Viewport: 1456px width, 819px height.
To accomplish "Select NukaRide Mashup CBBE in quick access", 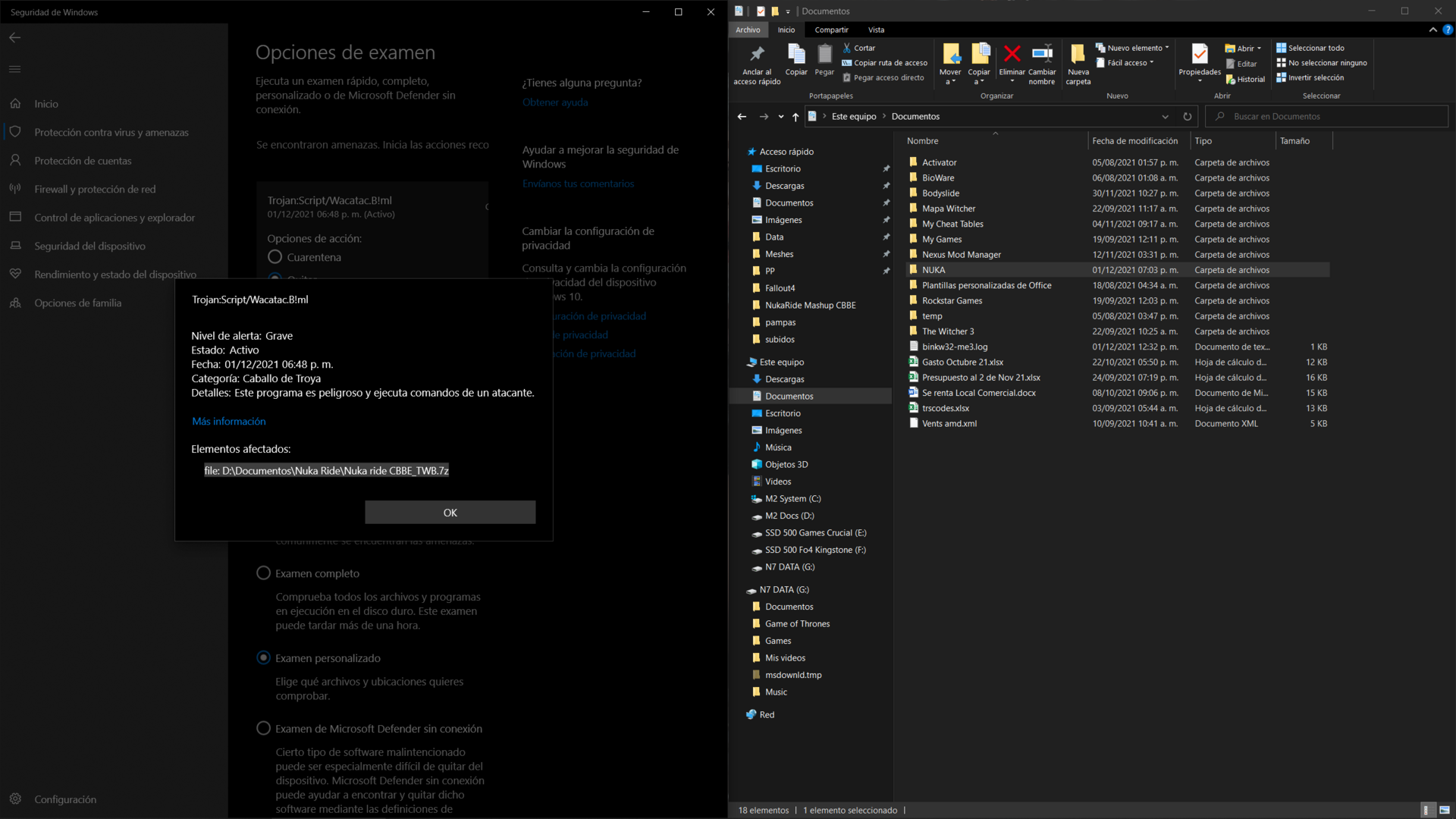I will (810, 305).
